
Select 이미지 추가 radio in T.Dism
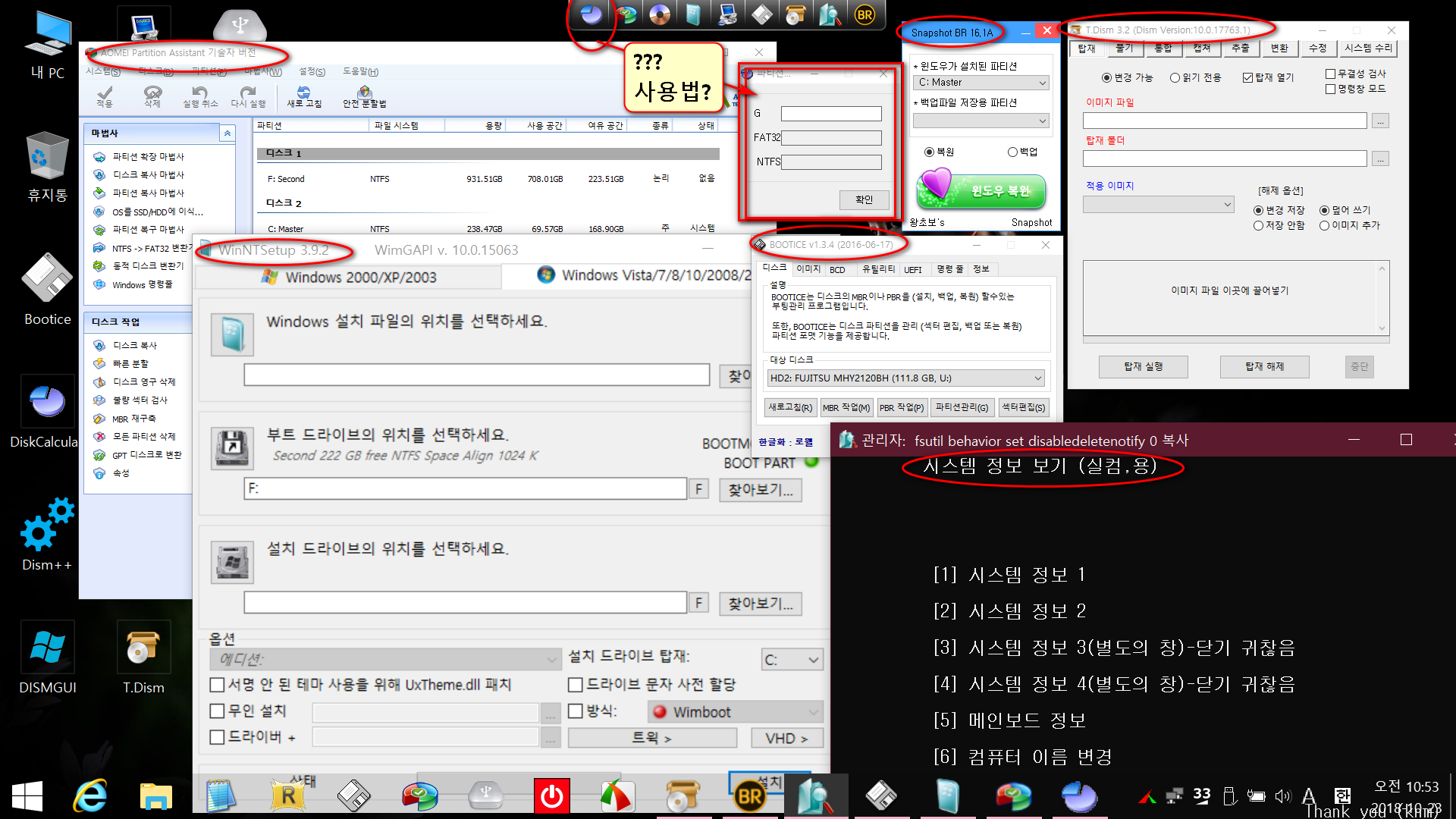(x=1324, y=225)
